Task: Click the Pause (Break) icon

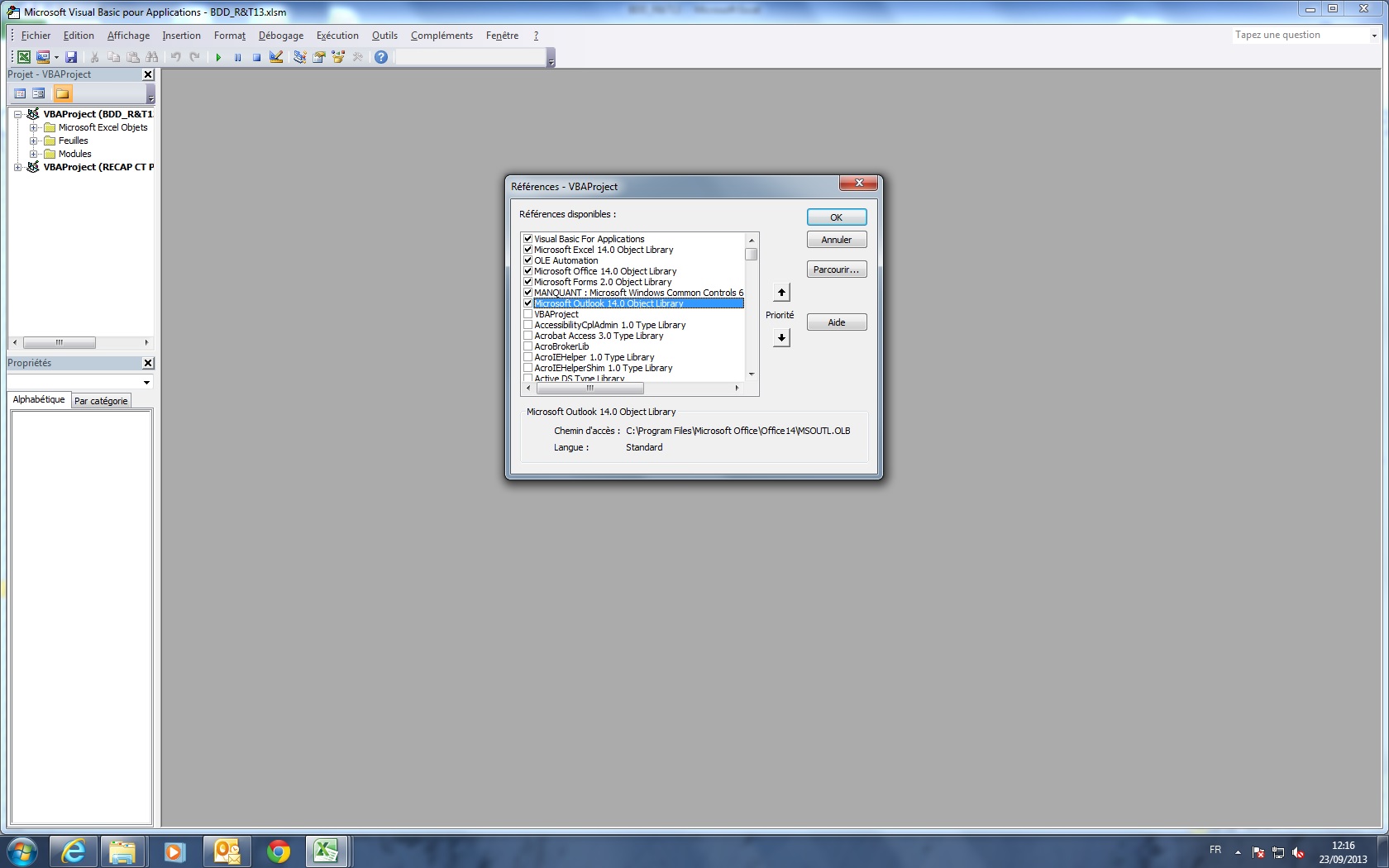Action: click(237, 57)
